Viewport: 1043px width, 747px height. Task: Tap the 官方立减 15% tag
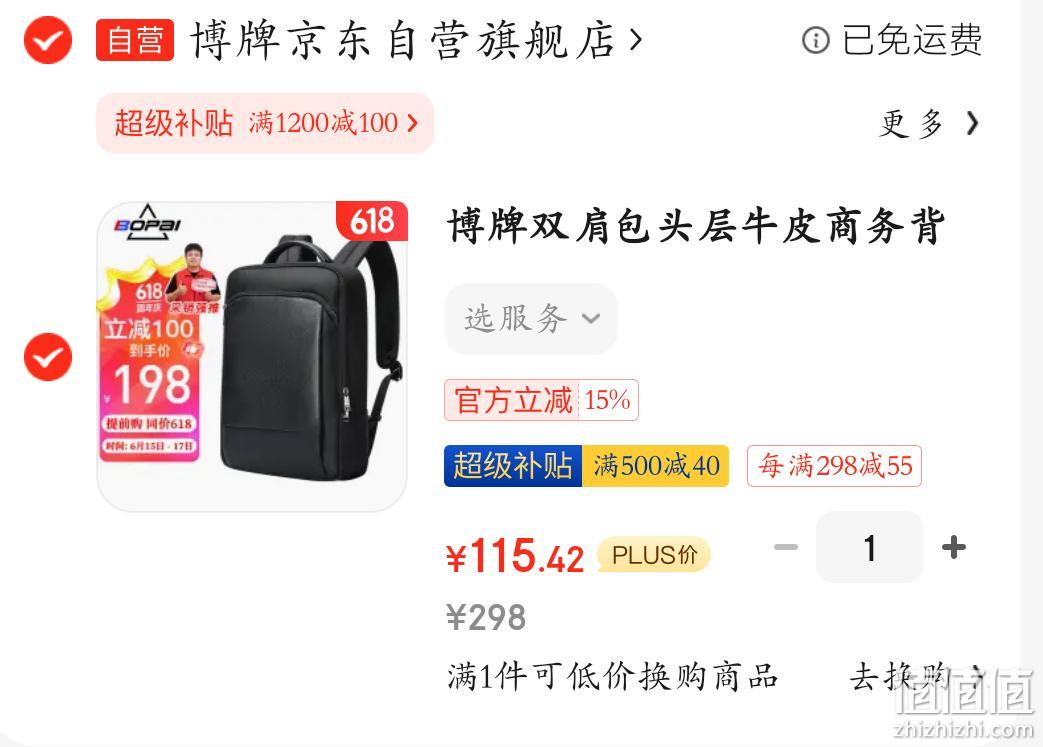pos(541,400)
